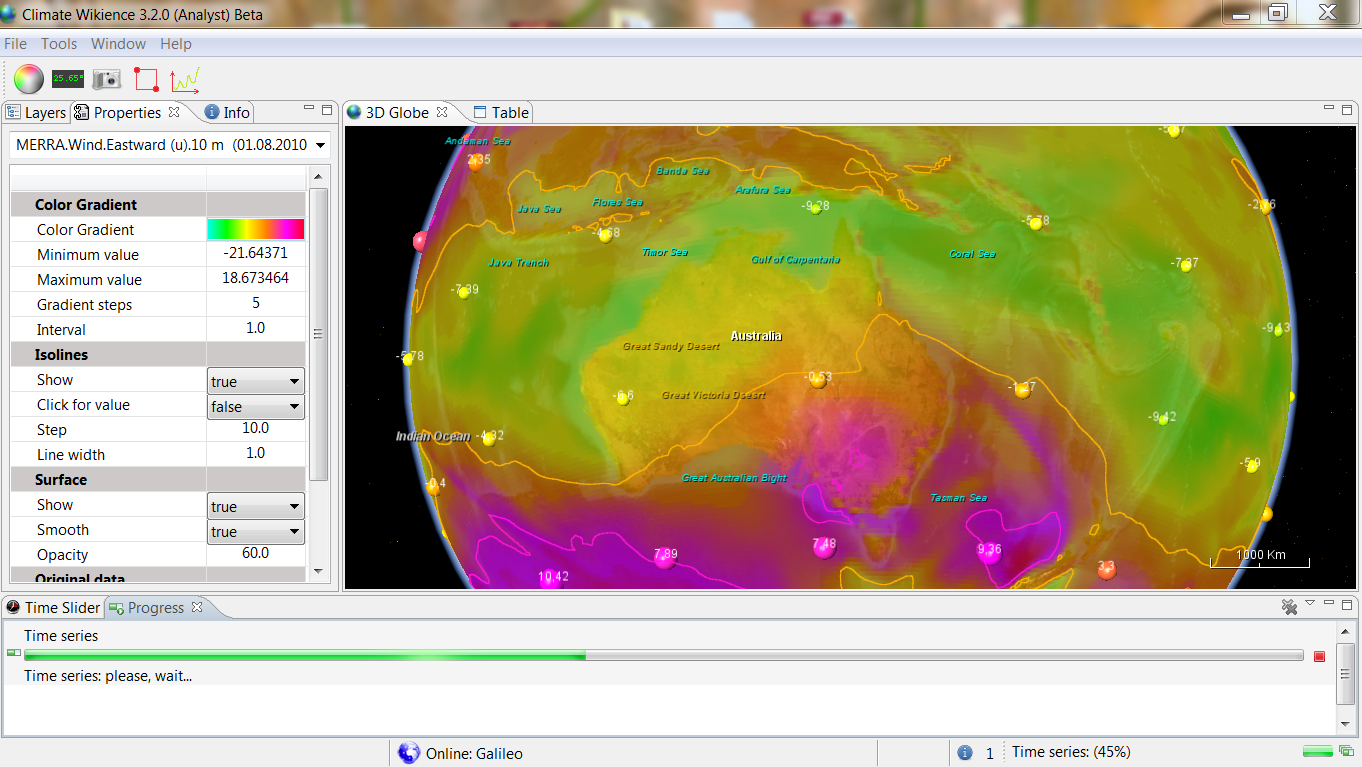Click the green status bar progress indicator
1362x767 pixels.
1318,752
